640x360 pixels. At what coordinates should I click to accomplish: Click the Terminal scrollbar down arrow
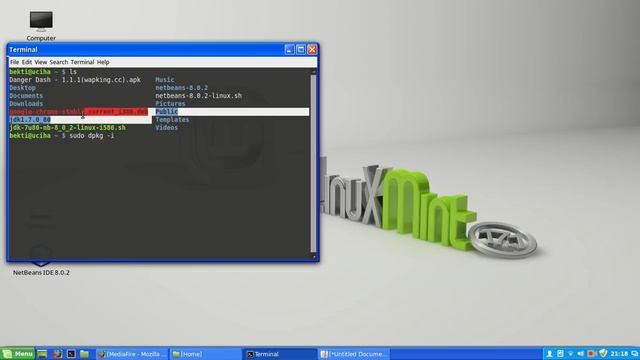313,256
